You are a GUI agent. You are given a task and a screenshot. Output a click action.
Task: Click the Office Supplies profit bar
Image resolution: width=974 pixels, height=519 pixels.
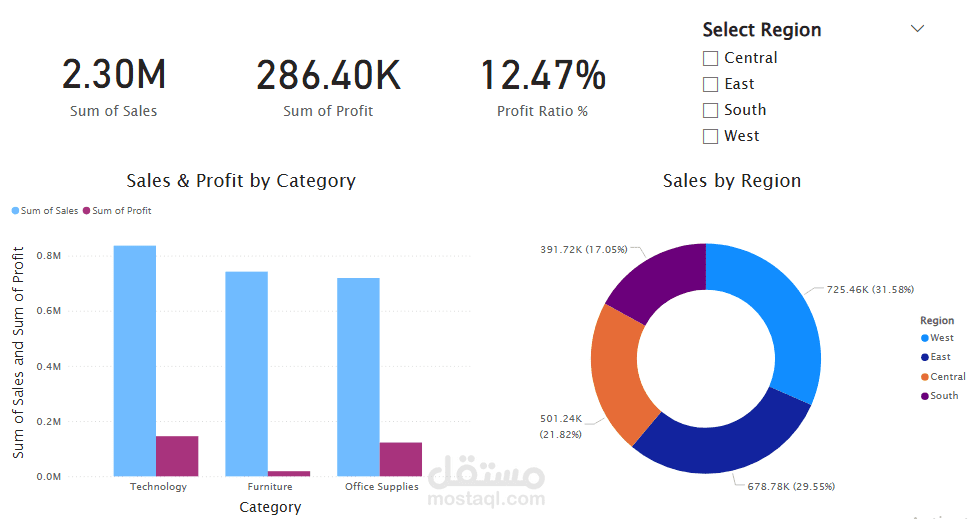point(401,459)
